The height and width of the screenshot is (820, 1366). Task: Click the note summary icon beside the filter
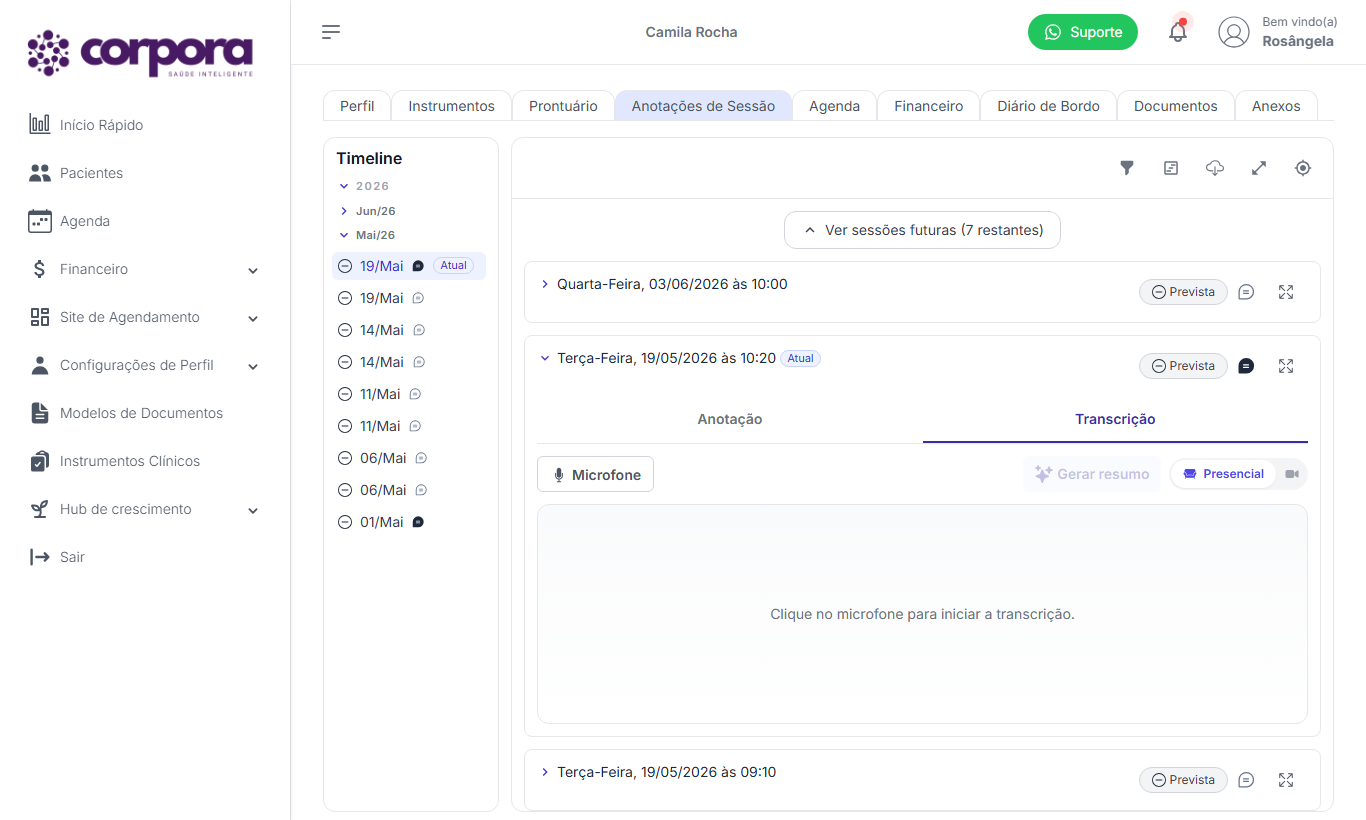click(x=1171, y=168)
